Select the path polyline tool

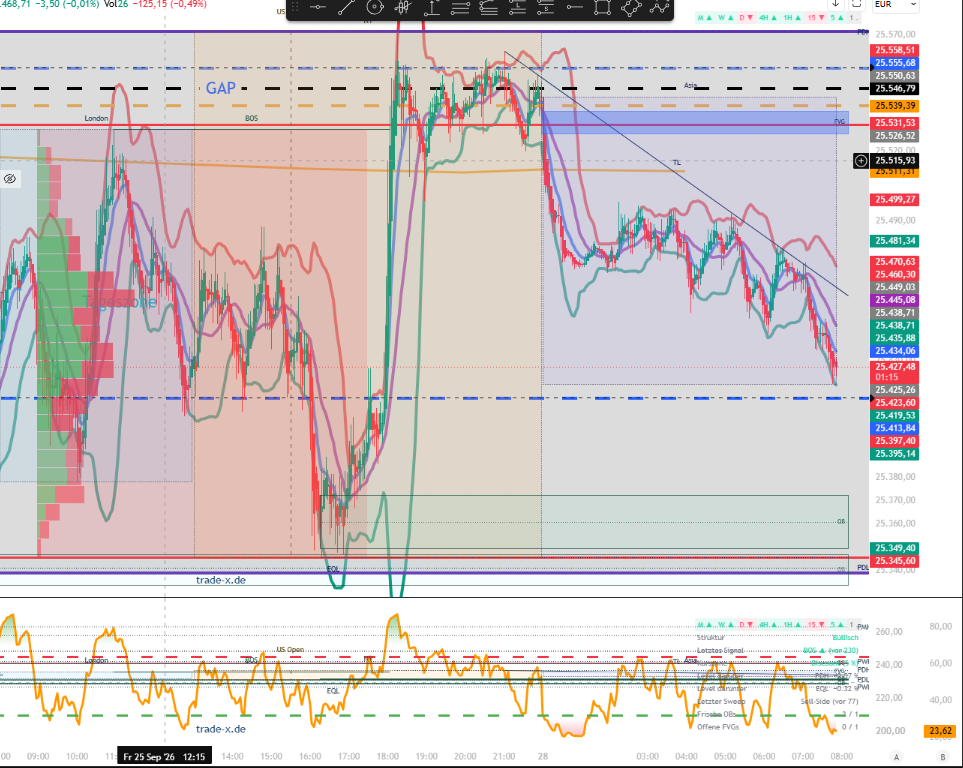click(x=660, y=7)
